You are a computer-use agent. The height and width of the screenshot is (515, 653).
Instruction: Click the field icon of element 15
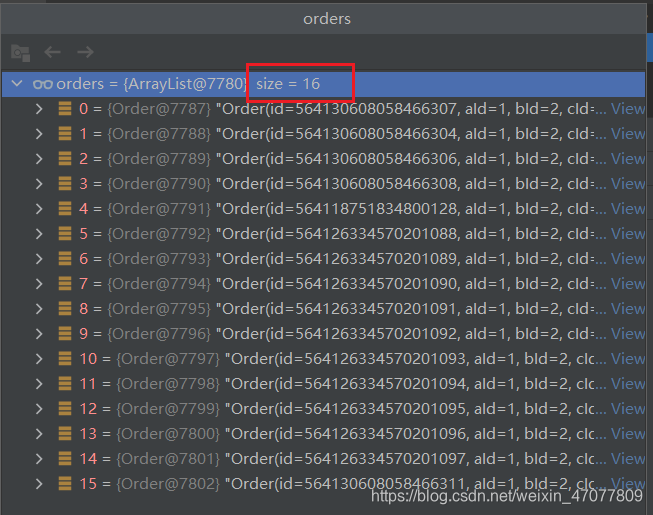65,483
